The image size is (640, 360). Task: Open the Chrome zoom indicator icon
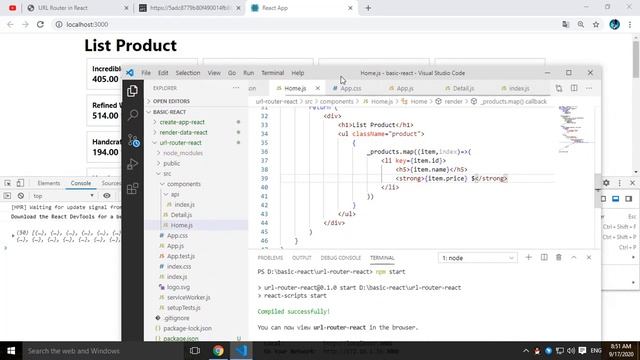click(580, 24)
